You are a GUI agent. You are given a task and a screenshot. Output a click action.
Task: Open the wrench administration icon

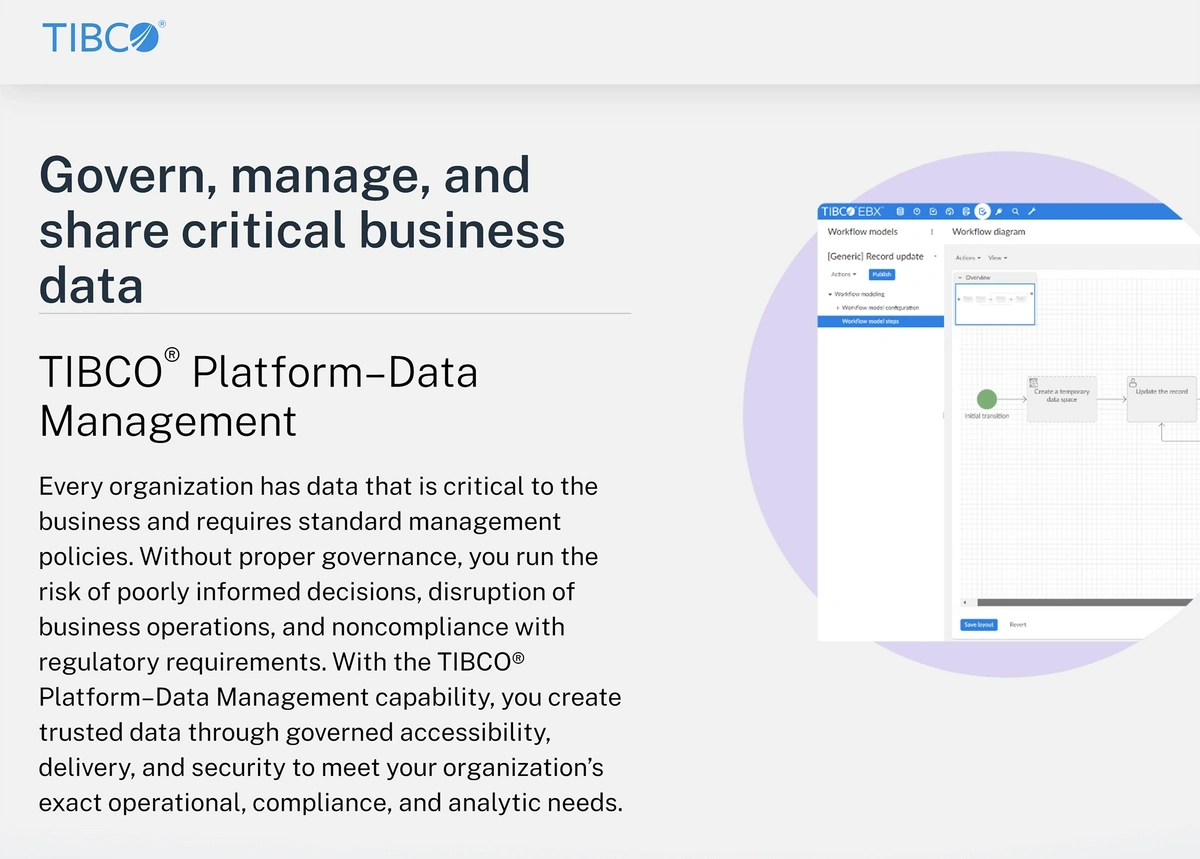coord(1032,211)
